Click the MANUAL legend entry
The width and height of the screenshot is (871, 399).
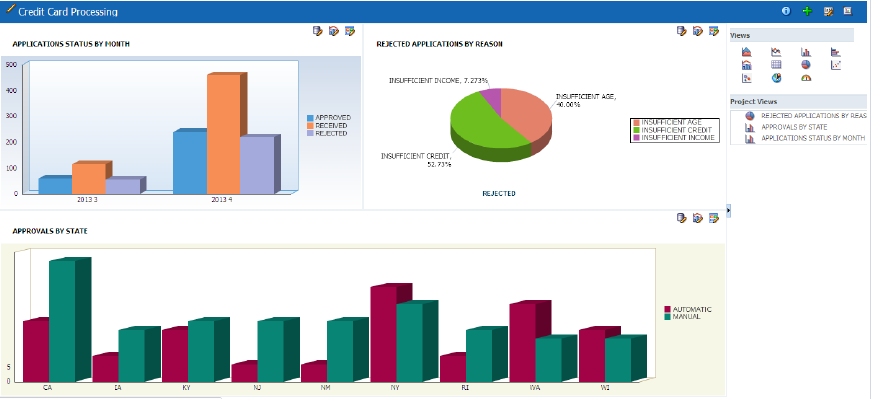coord(682,316)
